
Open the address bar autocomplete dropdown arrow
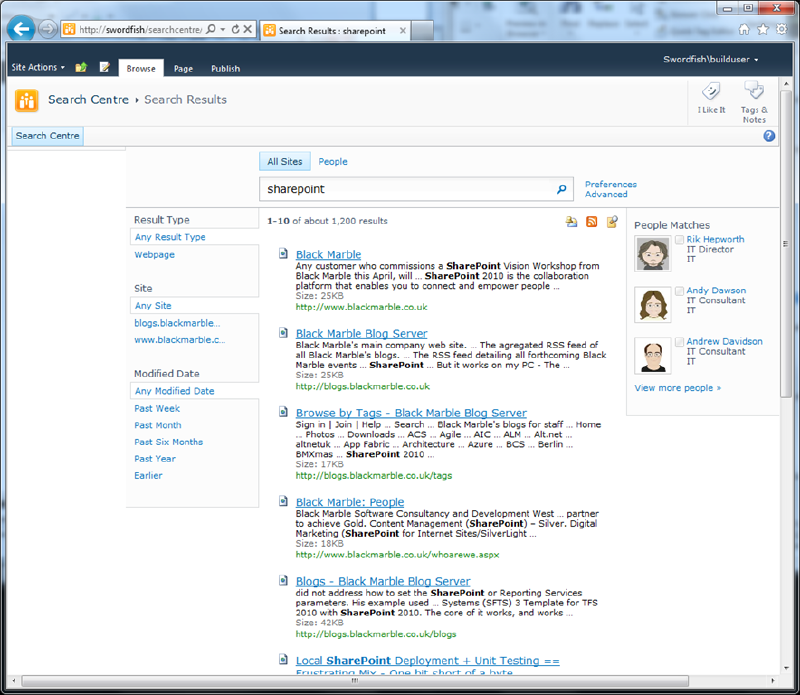pyautogui.click(x=223, y=29)
